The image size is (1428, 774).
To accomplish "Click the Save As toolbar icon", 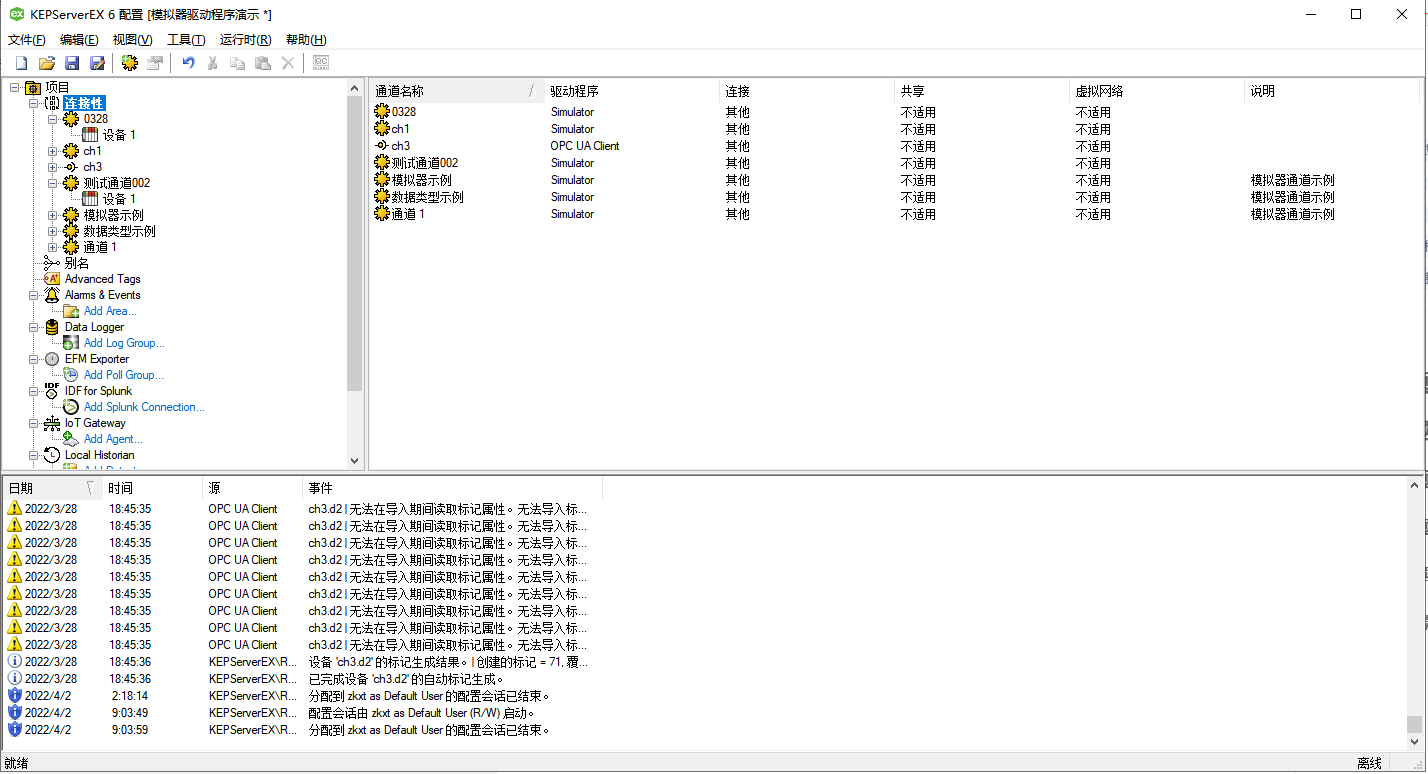I will point(96,62).
